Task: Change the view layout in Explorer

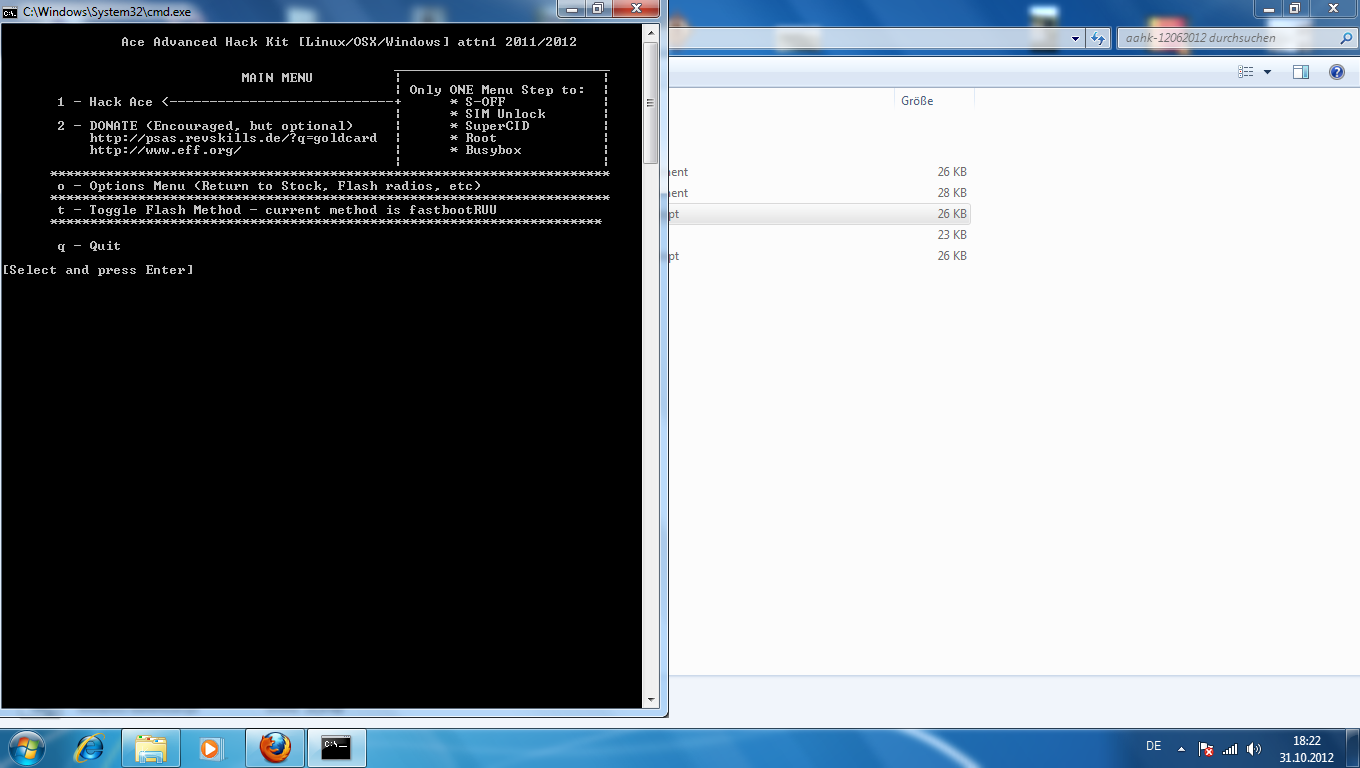Action: pyautogui.click(x=1246, y=72)
